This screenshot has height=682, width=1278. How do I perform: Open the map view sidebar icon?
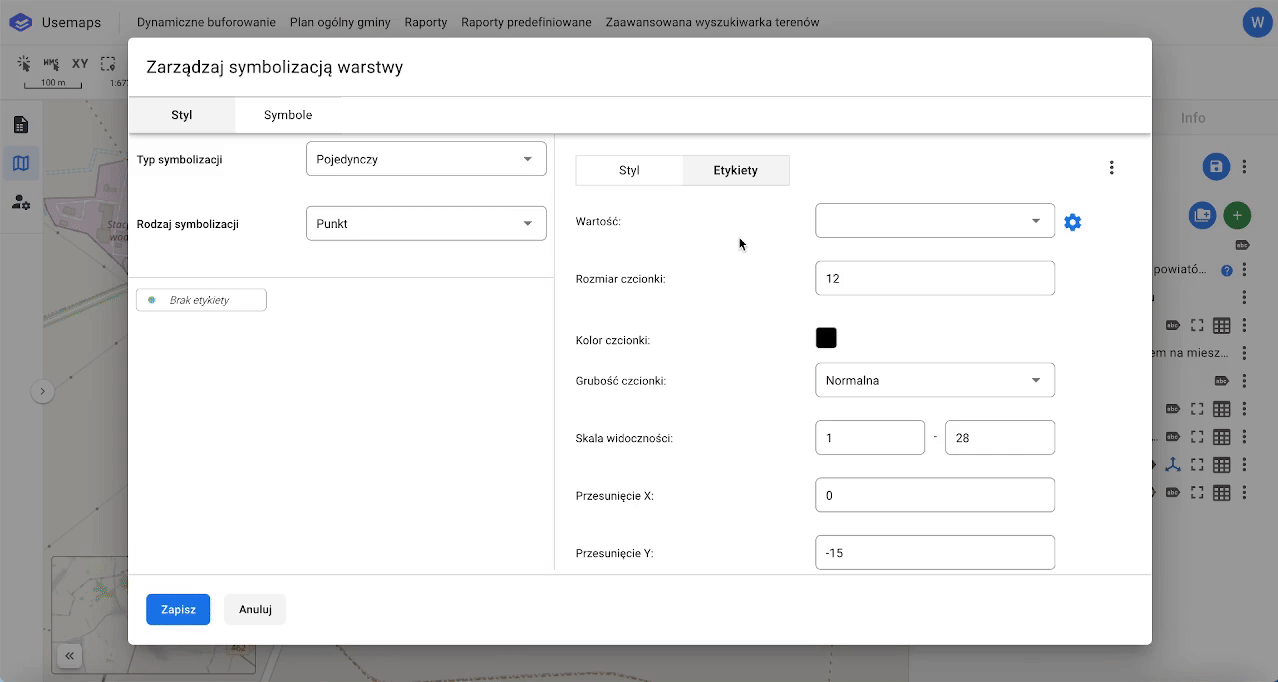tap(21, 163)
